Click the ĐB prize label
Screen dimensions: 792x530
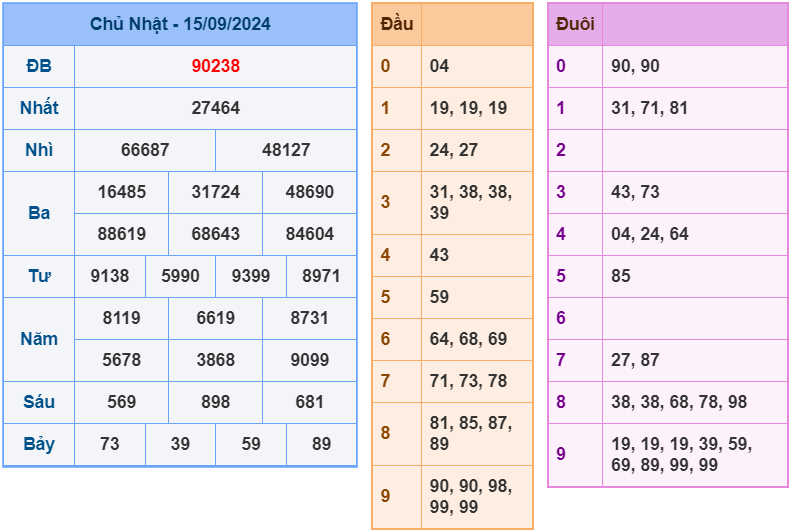[39, 66]
